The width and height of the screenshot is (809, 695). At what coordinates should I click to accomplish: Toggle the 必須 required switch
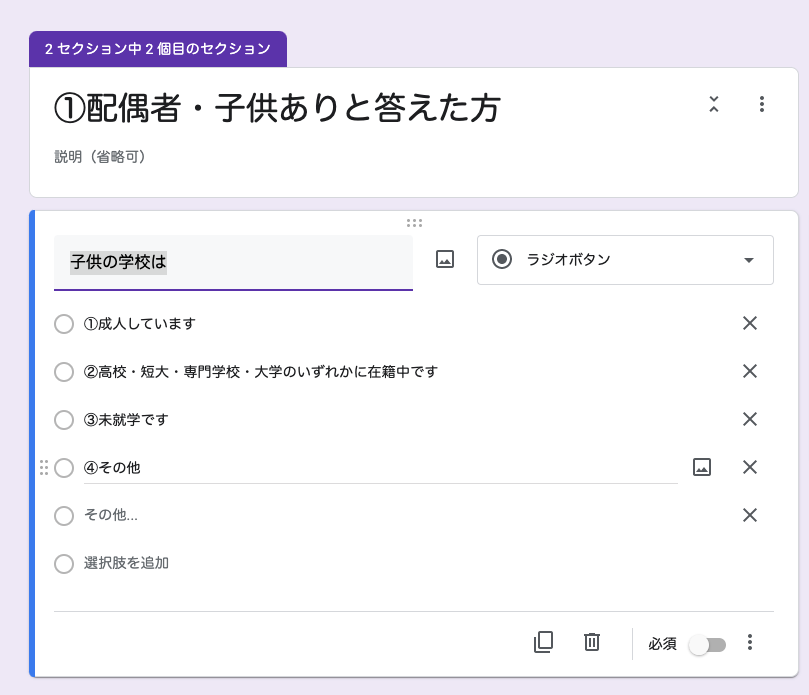(707, 645)
